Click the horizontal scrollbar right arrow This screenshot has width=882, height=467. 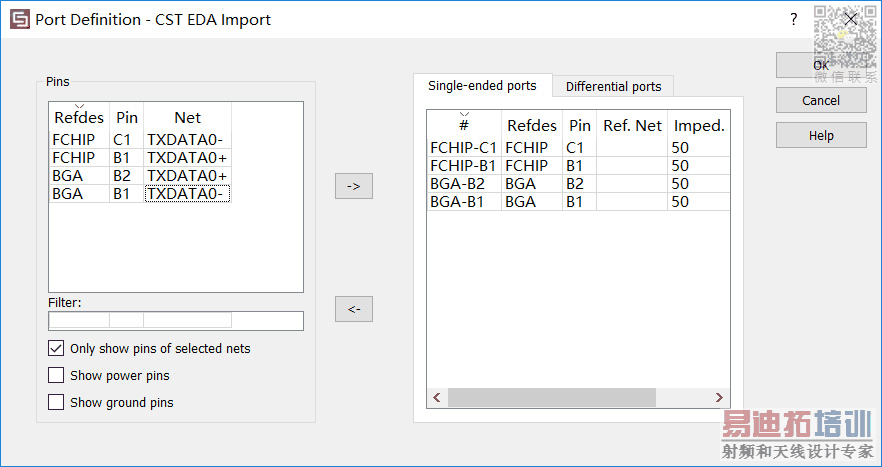click(719, 398)
